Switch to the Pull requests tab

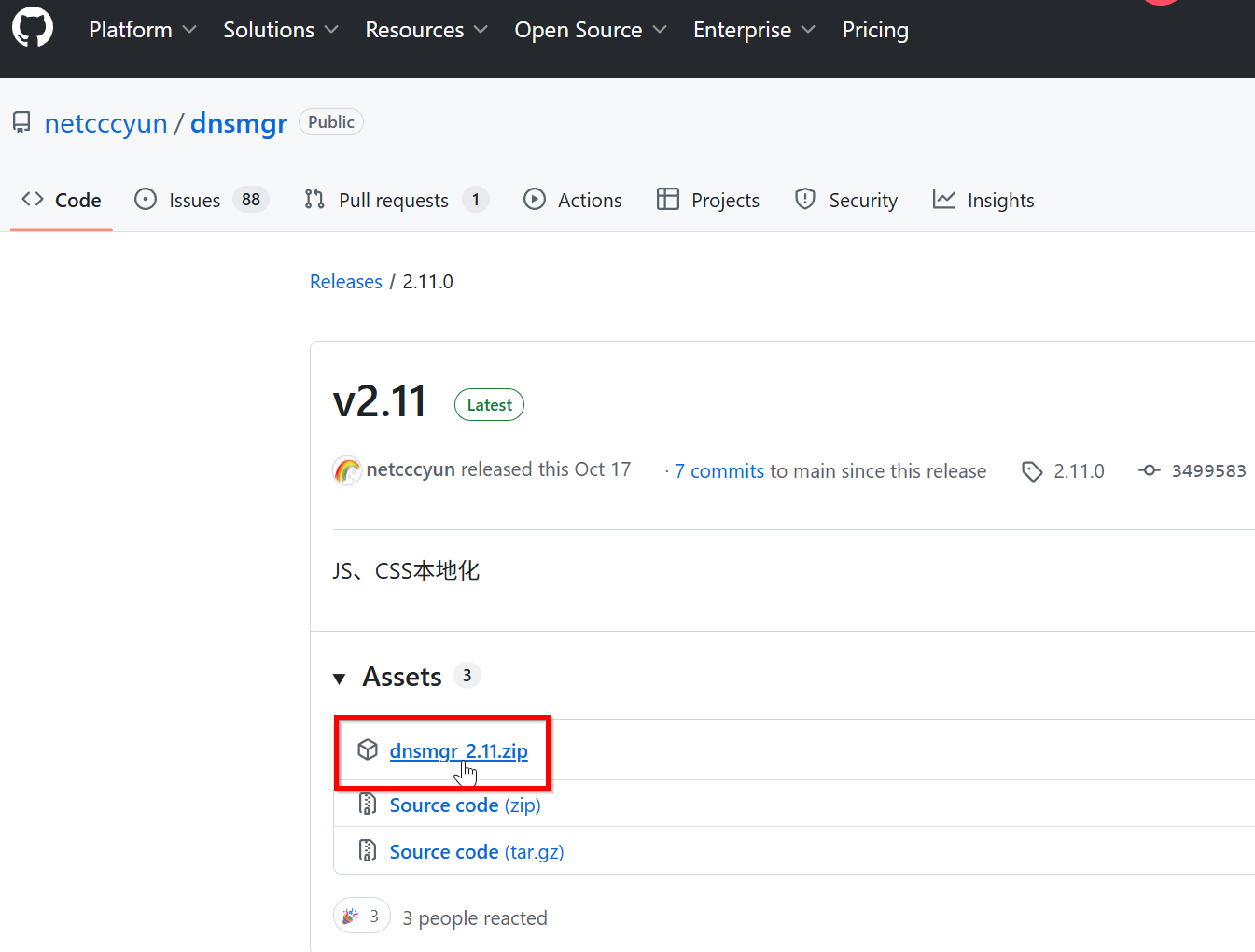[397, 200]
